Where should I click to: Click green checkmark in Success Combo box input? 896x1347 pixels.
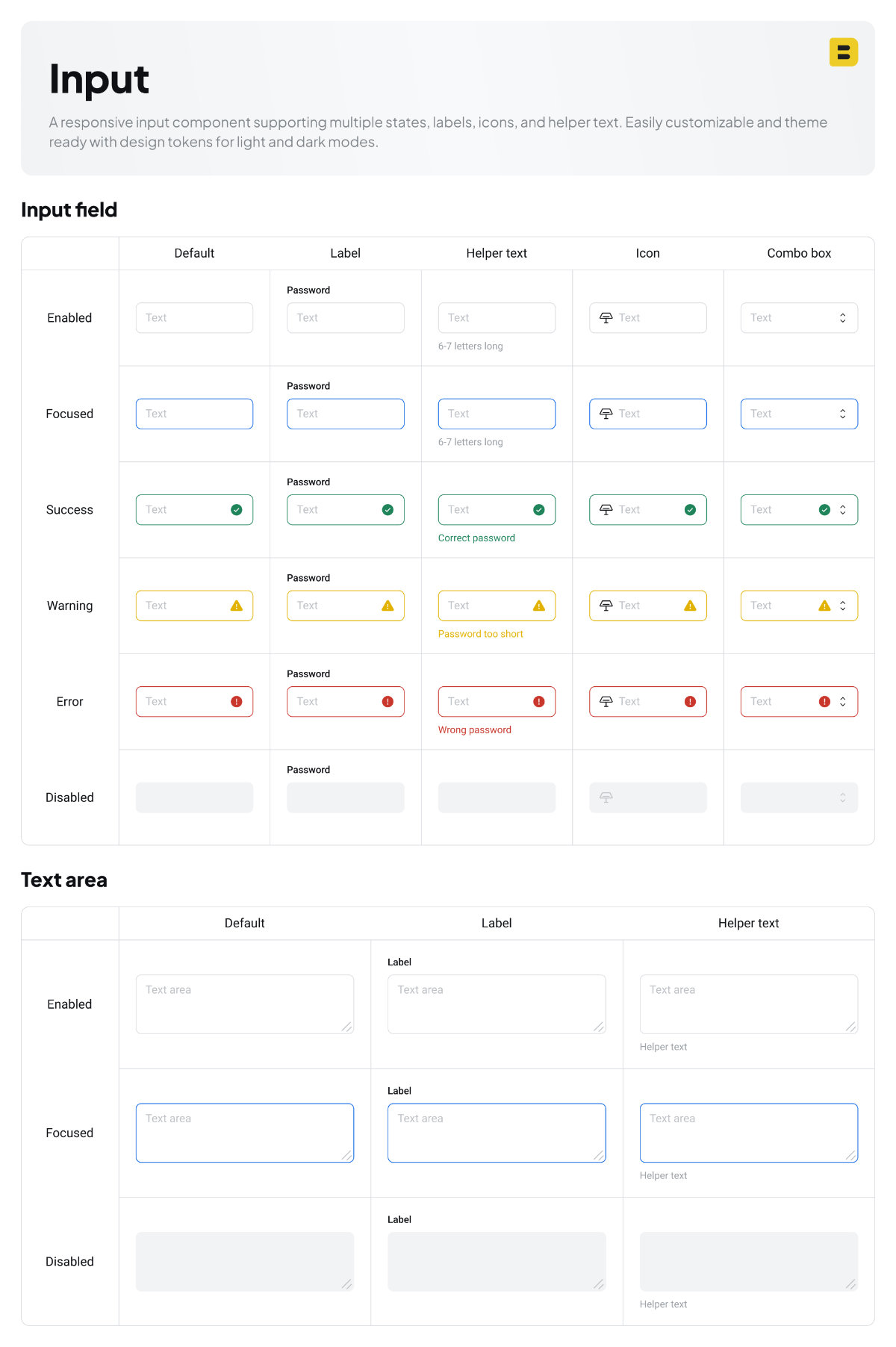point(824,510)
